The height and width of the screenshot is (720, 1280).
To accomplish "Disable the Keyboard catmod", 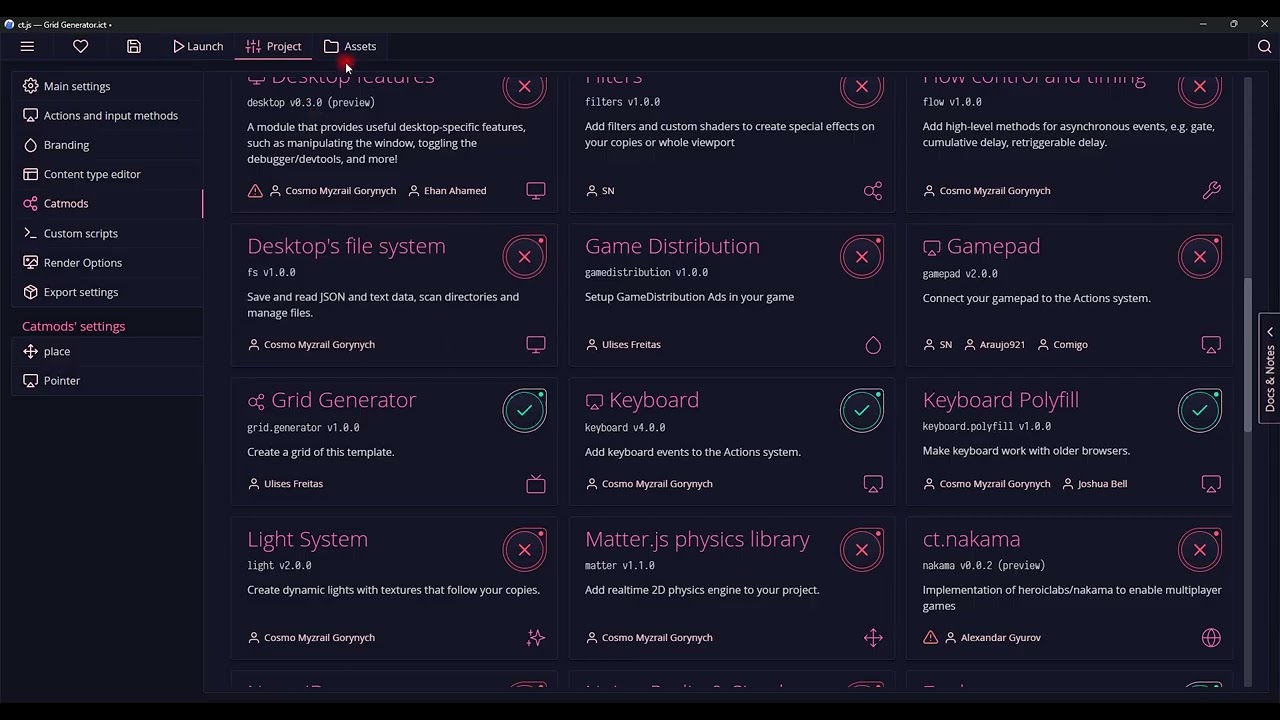I will pyautogui.click(x=862, y=410).
